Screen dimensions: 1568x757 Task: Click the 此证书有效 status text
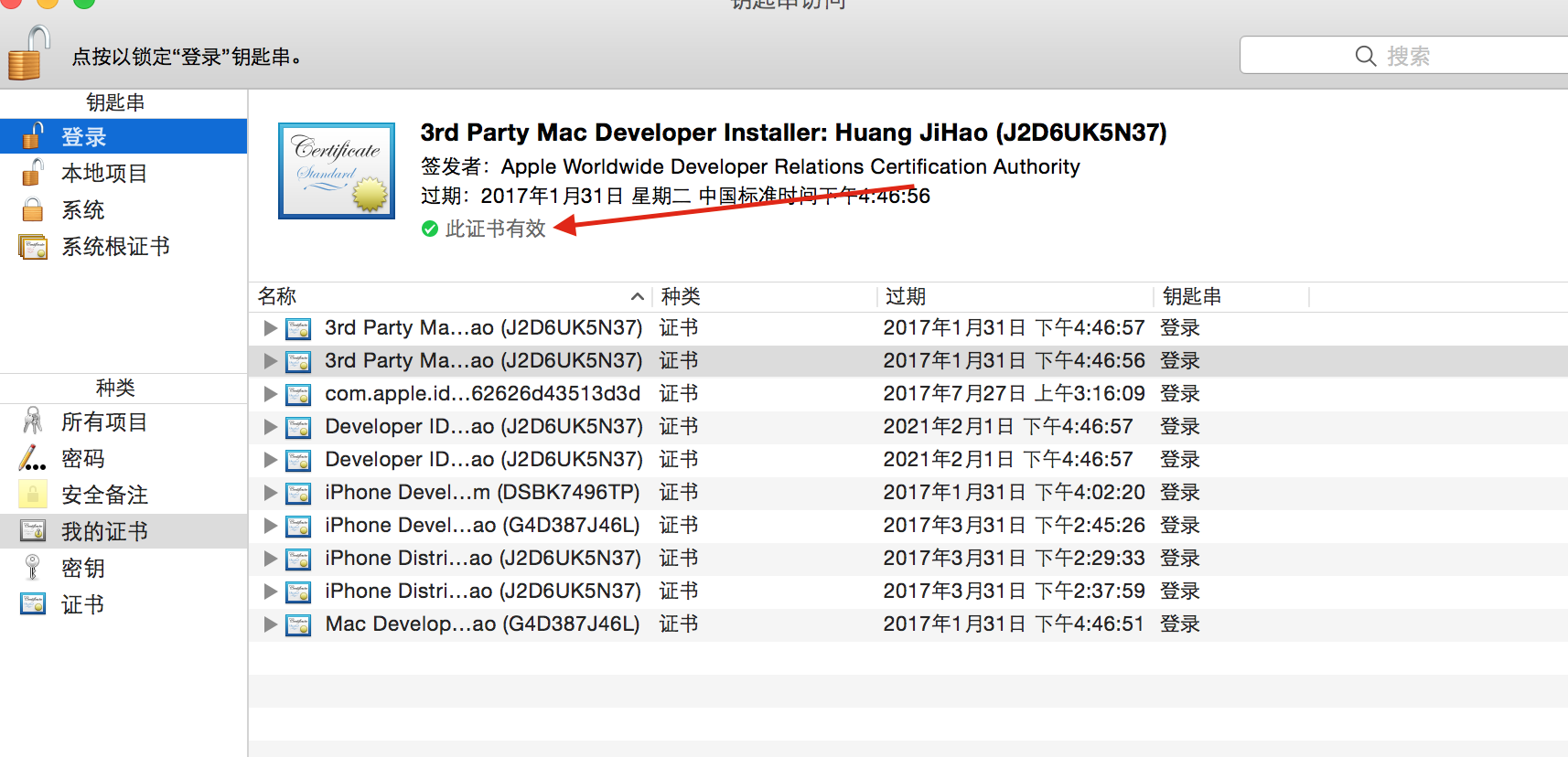(495, 229)
